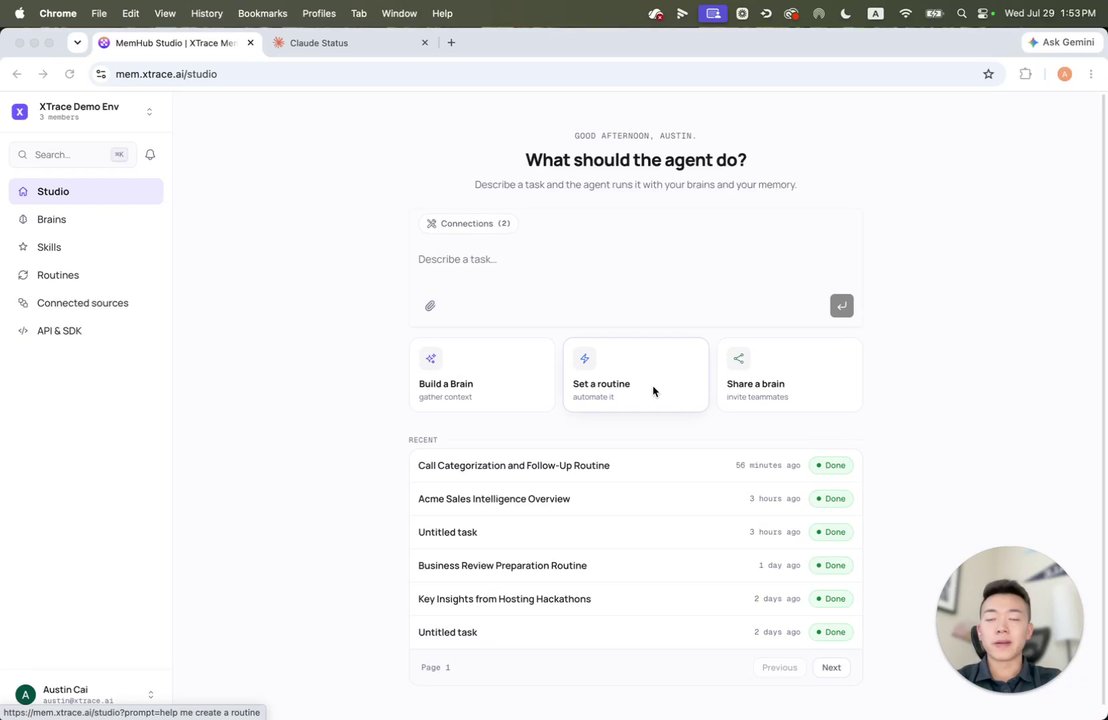Open the Studio sidebar item

coord(86,191)
